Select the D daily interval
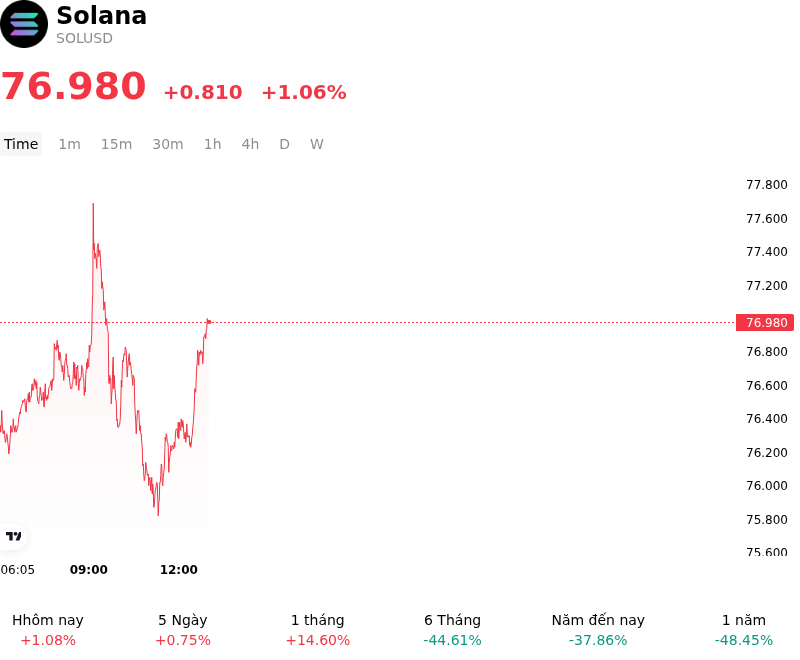Image resolution: width=800 pixels, height=660 pixels. (284, 144)
